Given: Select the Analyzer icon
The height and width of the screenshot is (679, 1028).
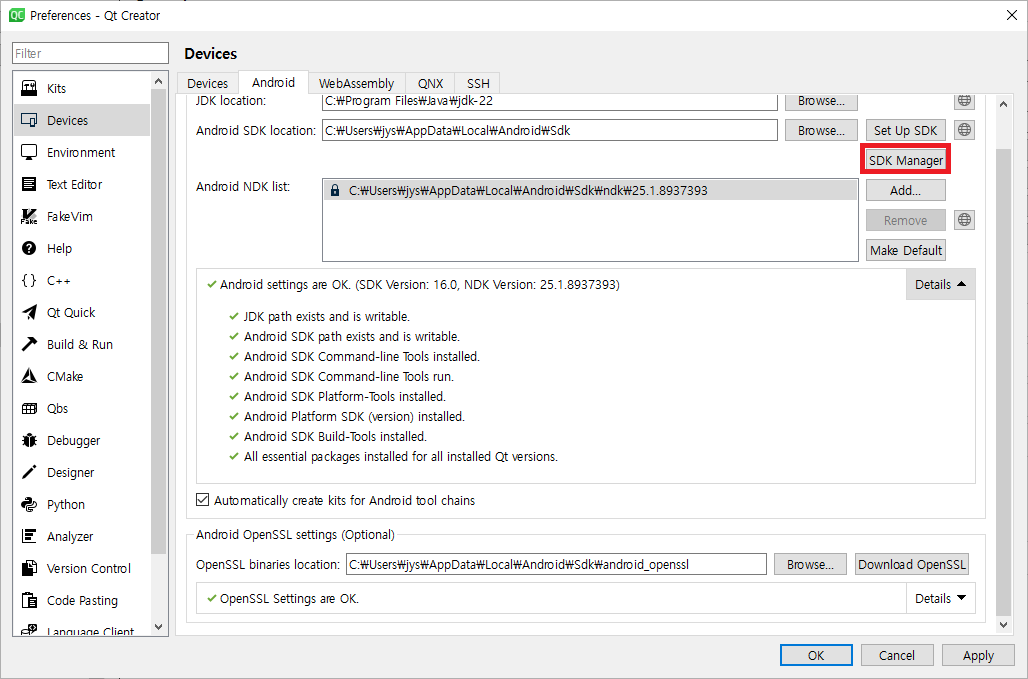Looking at the screenshot, I should 29,536.
